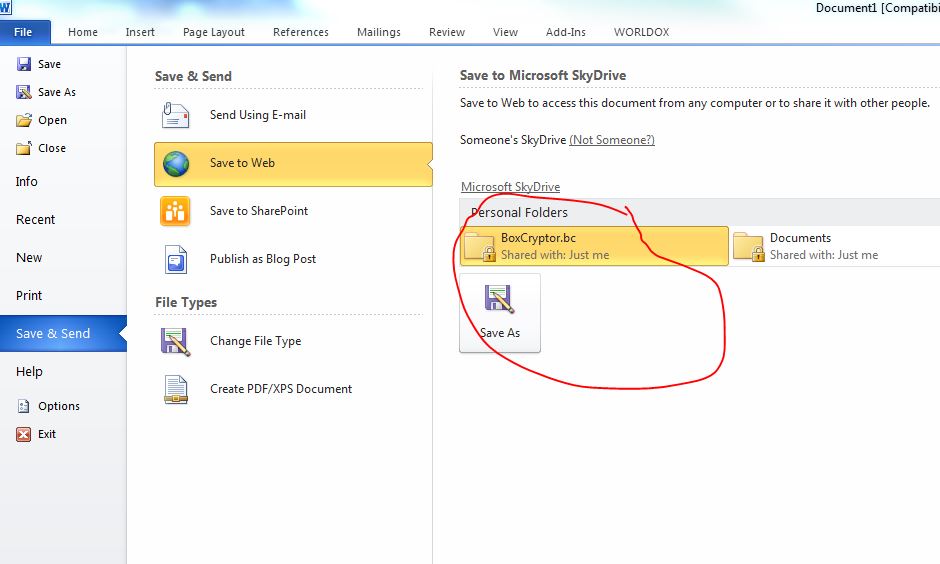Click the Microsoft SkyDrive link
Screen dimensions: 940x564
(510, 187)
